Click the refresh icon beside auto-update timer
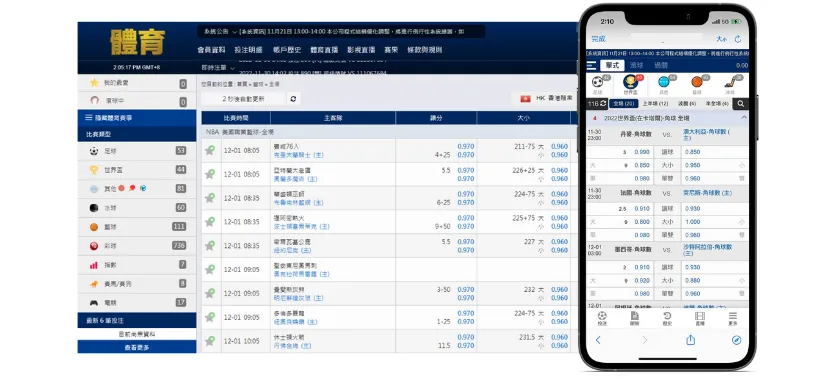818x379 pixels. tap(294, 99)
